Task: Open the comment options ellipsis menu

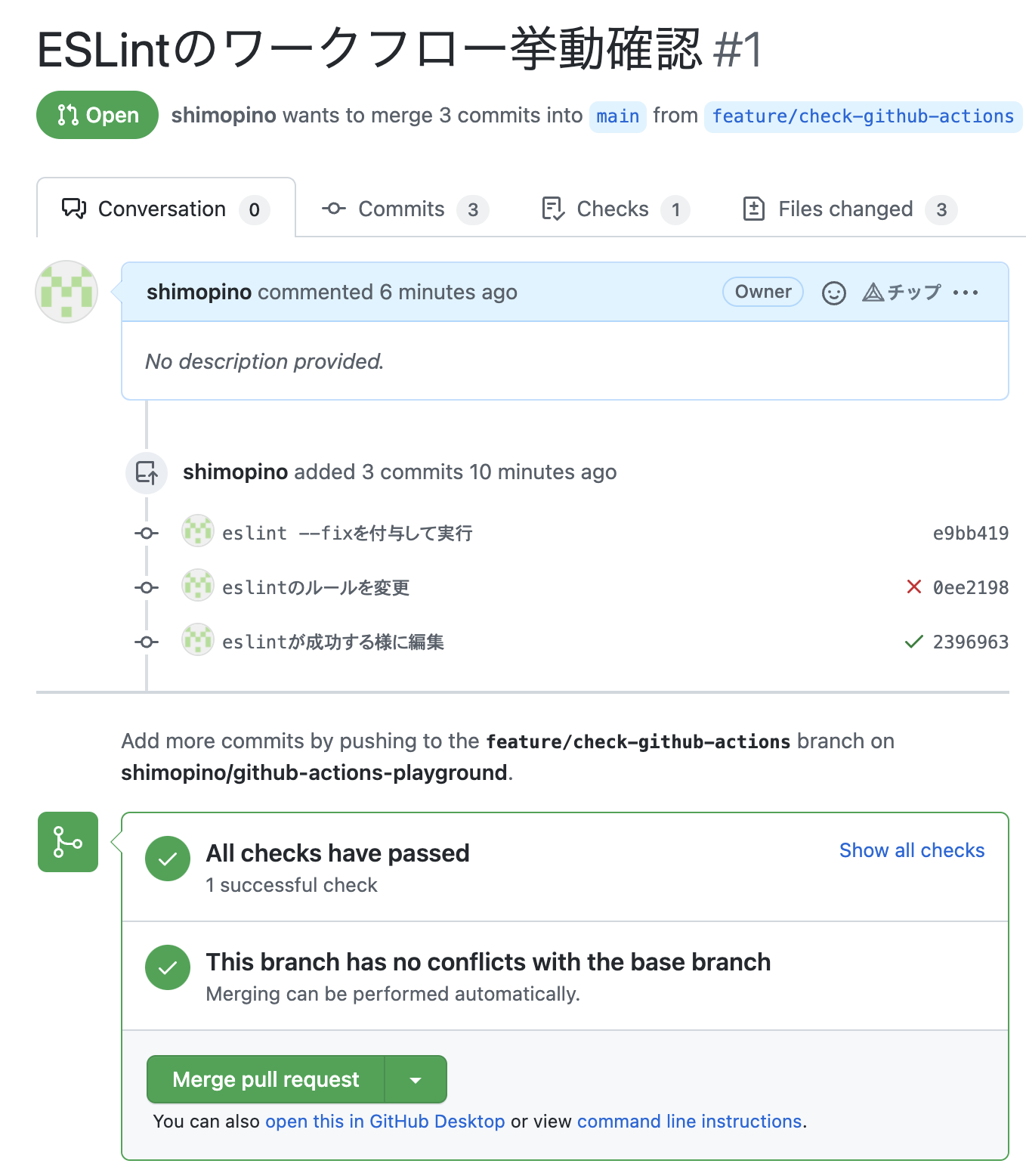Action: [x=966, y=292]
